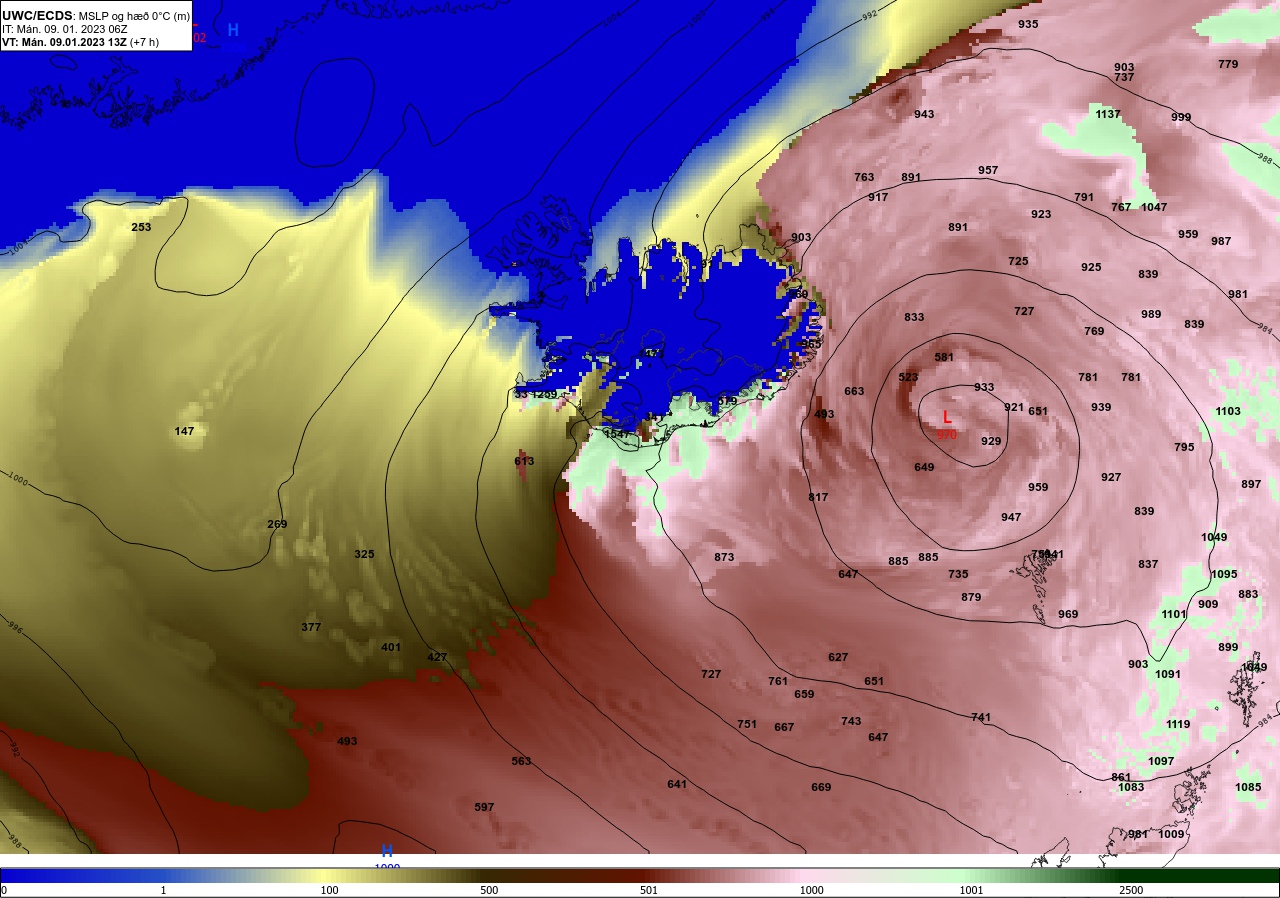Image resolution: width=1280 pixels, height=898 pixels.
Task: Click the map value 377
Action: pos(311,627)
